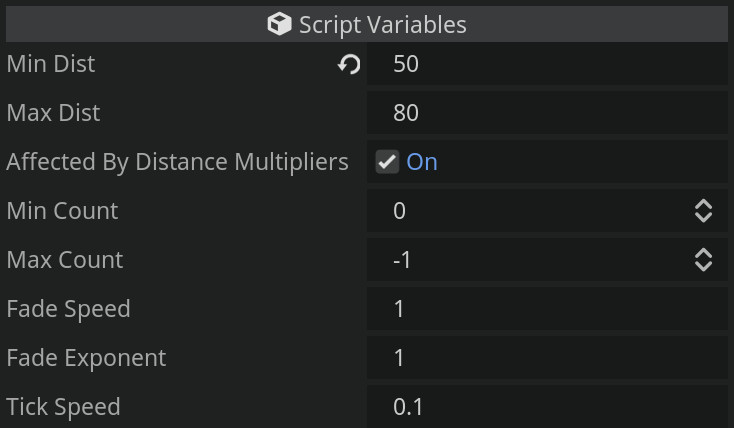Click the Min Count value field
Viewport: 734px width, 428px height.
(535, 211)
